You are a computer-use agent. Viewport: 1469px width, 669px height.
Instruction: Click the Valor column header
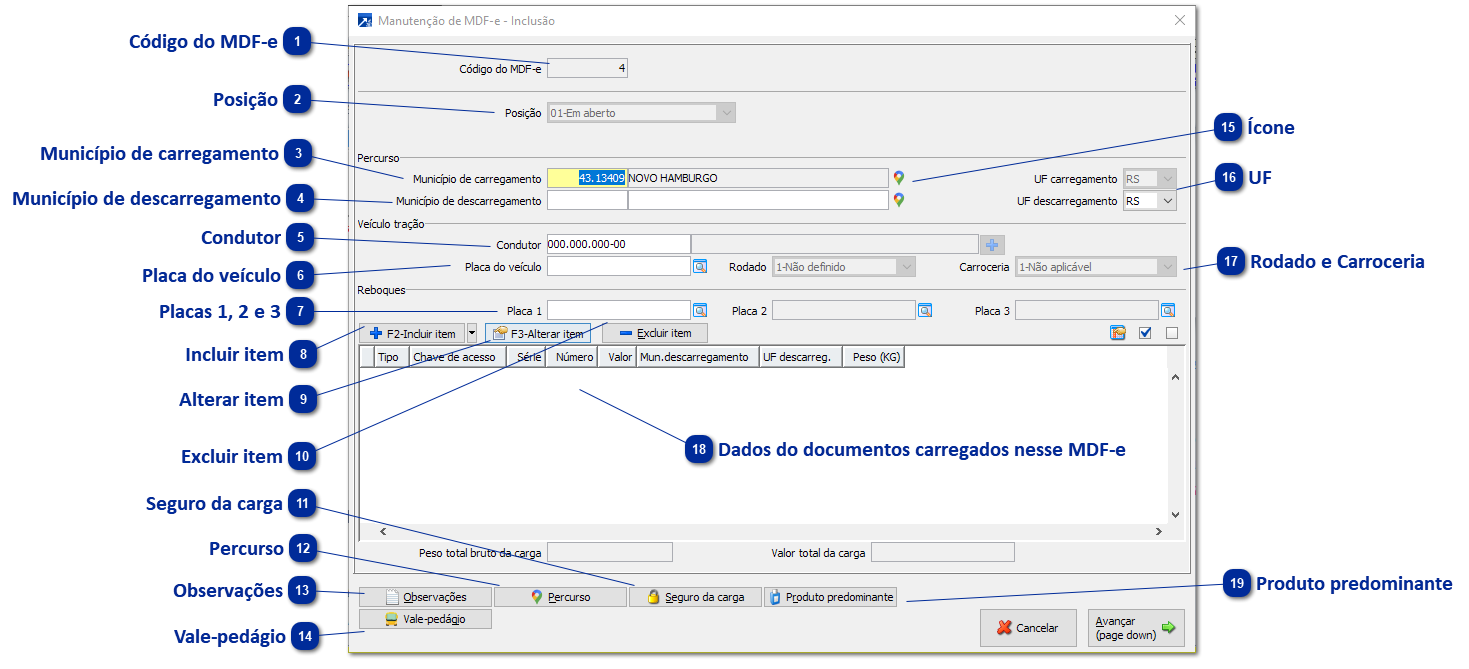tap(617, 357)
